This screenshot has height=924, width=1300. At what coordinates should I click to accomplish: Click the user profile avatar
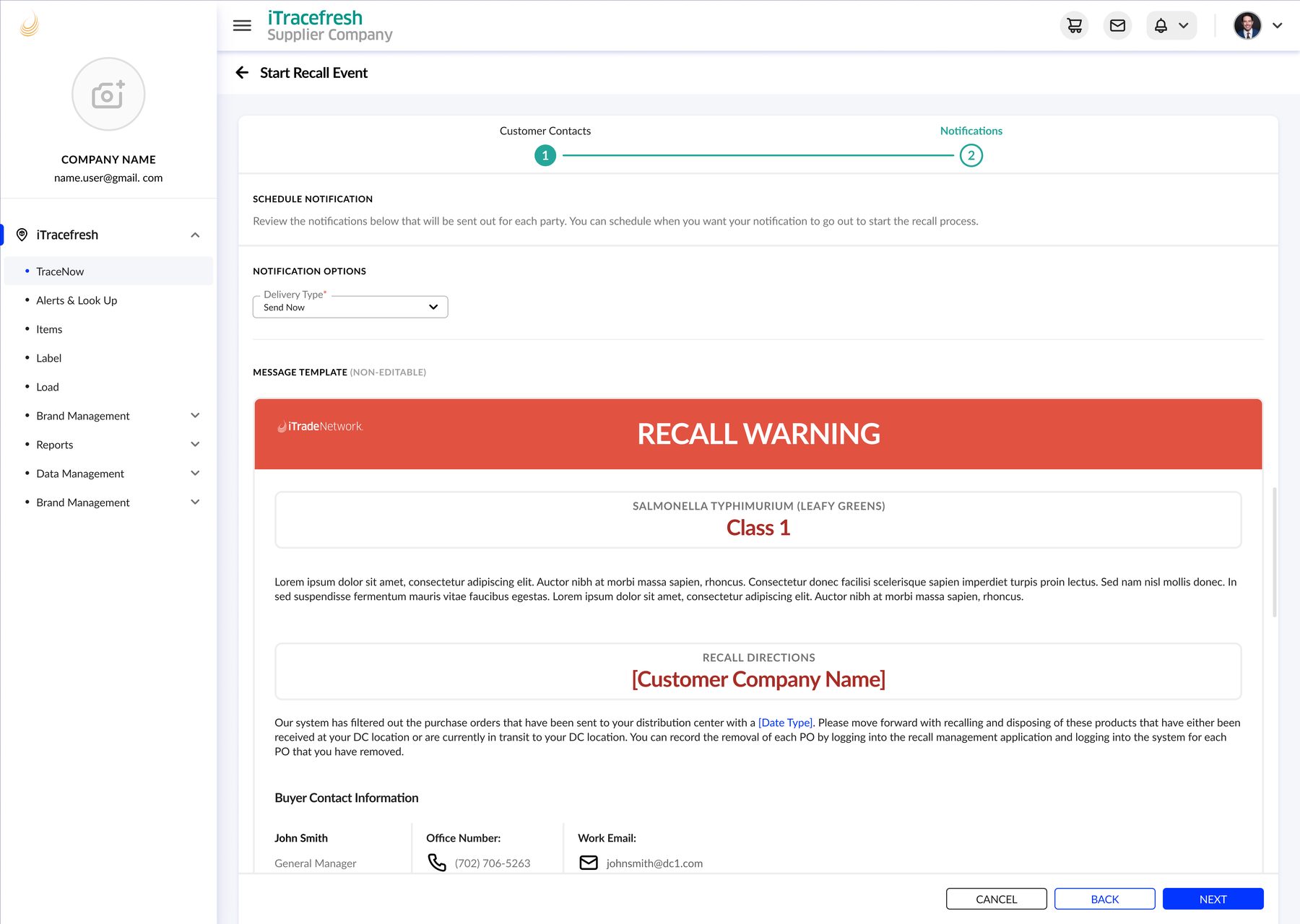point(1247,26)
